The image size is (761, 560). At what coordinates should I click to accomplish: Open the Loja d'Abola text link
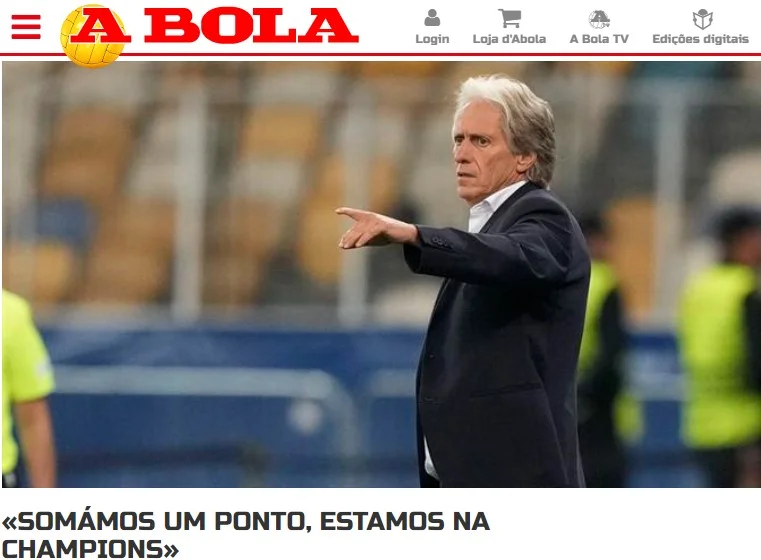coord(509,39)
